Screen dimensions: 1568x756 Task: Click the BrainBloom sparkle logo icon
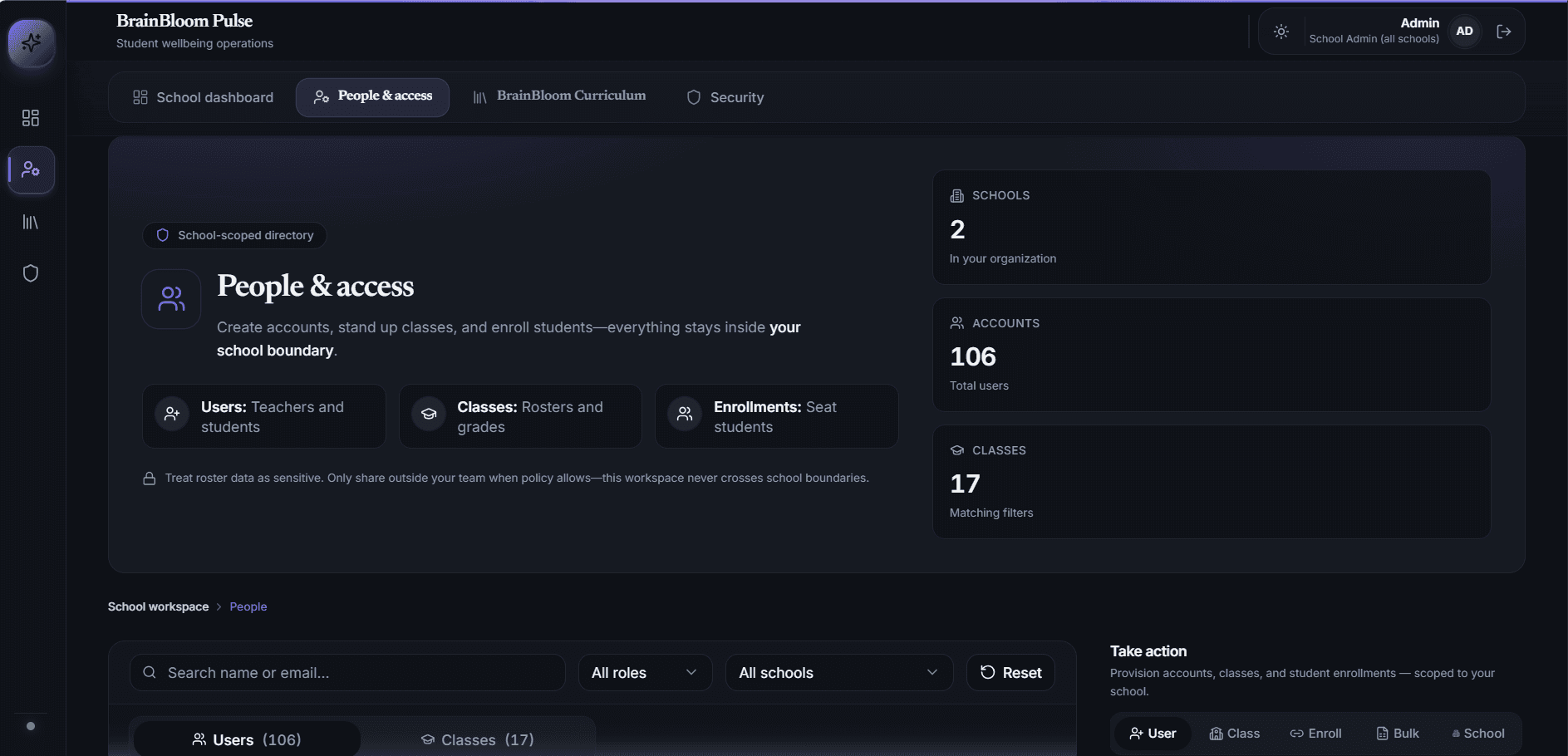click(32, 42)
